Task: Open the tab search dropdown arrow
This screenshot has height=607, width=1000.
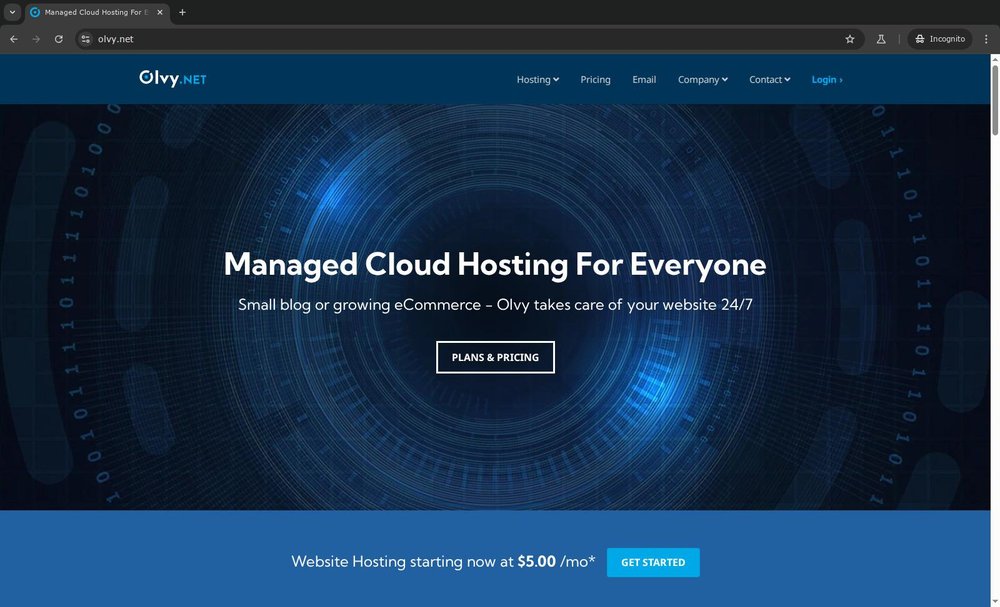Action: pyautogui.click(x=12, y=12)
